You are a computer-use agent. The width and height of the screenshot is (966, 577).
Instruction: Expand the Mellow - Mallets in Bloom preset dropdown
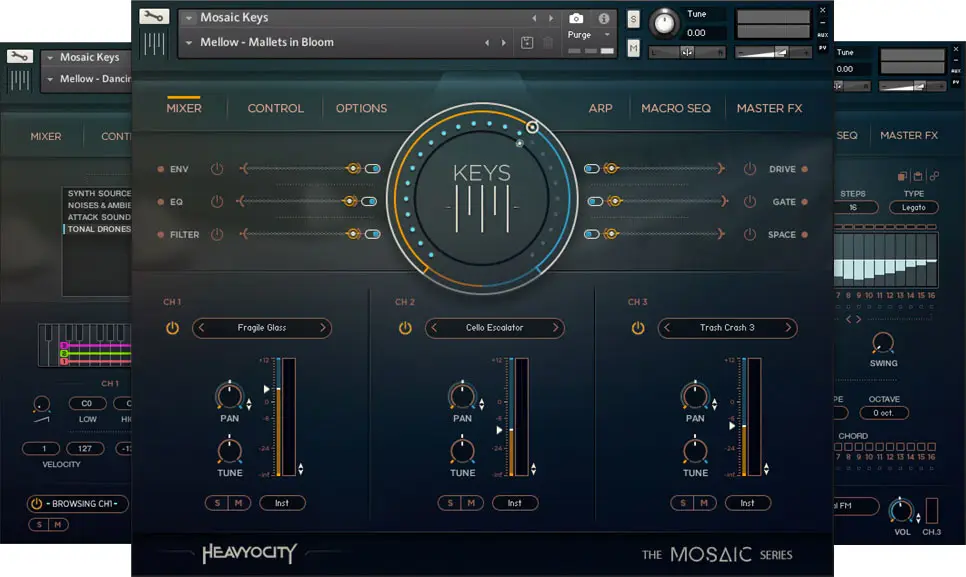(x=189, y=42)
